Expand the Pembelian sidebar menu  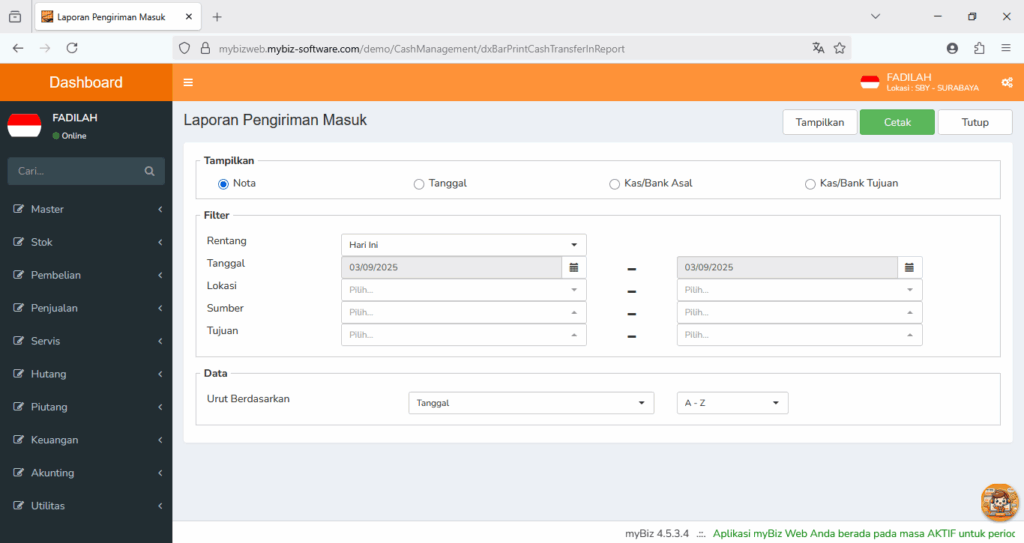tap(86, 275)
